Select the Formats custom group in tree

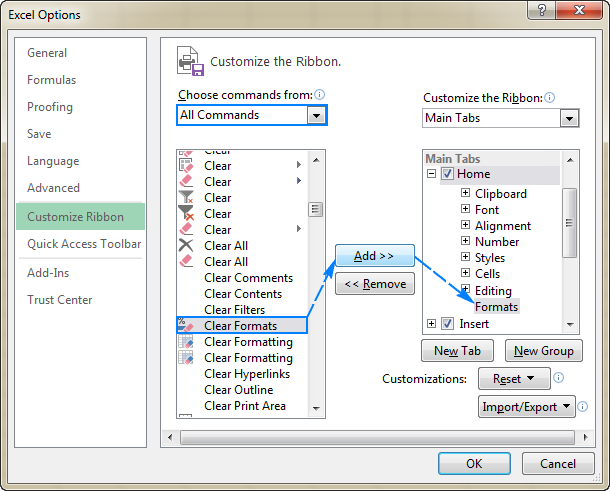pyautogui.click(x=496, y=307)
